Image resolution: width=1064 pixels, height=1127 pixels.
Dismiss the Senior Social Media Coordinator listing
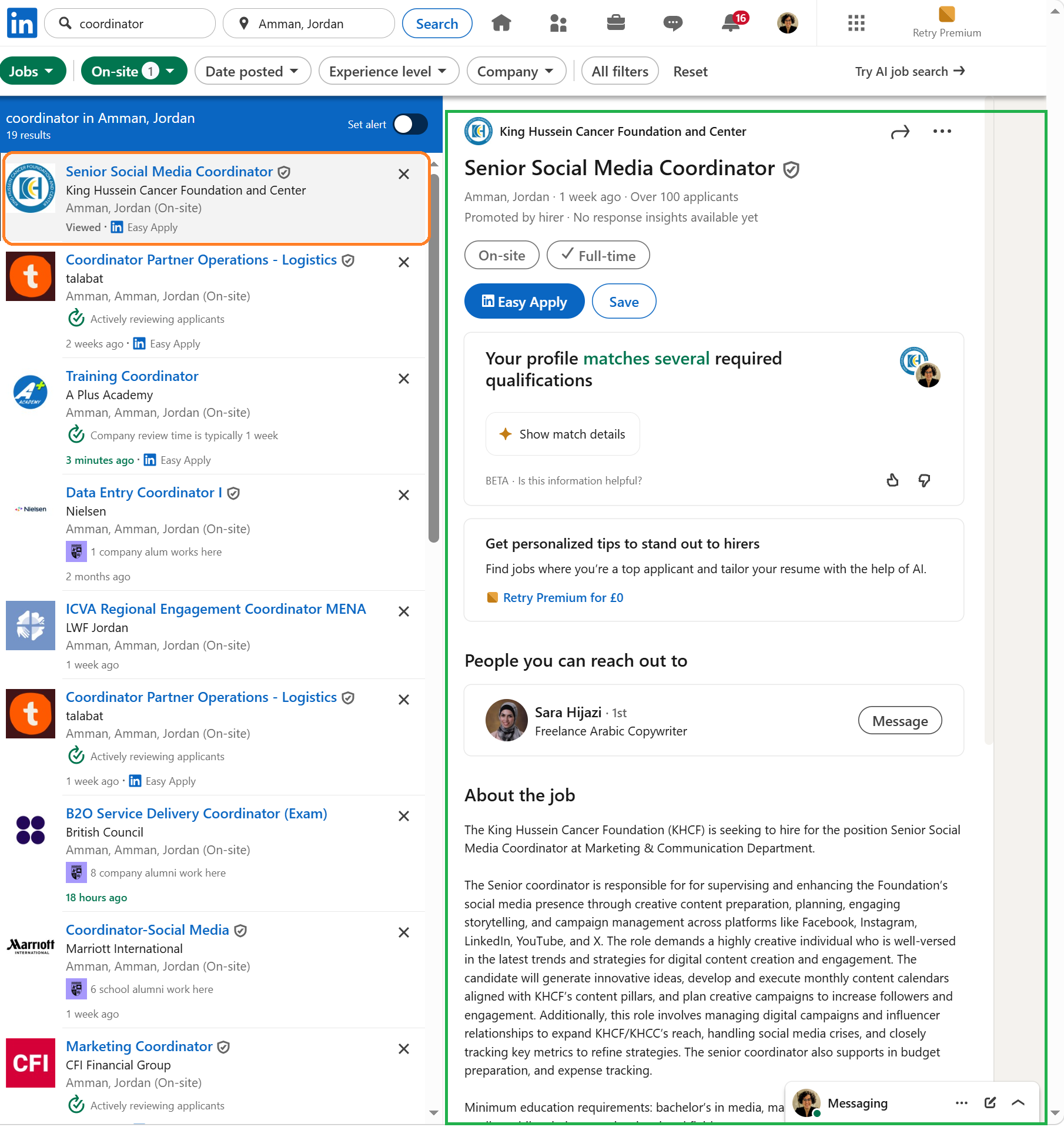coord(404,174)
